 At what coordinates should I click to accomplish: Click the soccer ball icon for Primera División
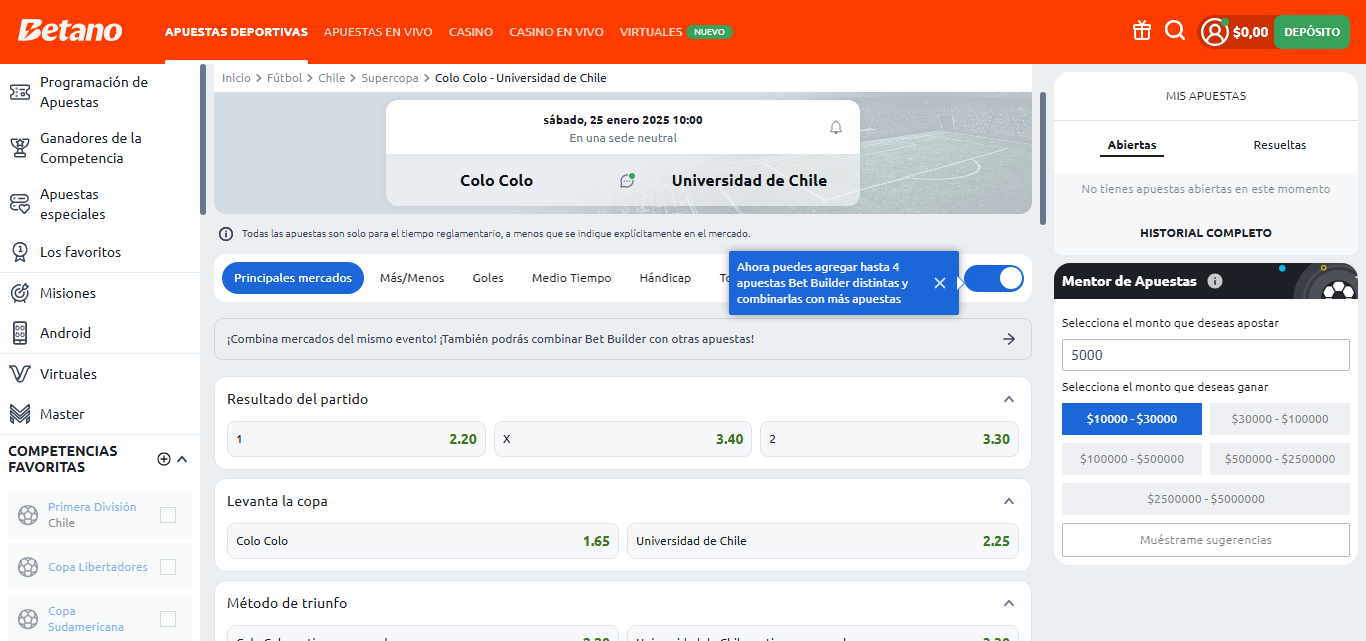click(28, 515)
